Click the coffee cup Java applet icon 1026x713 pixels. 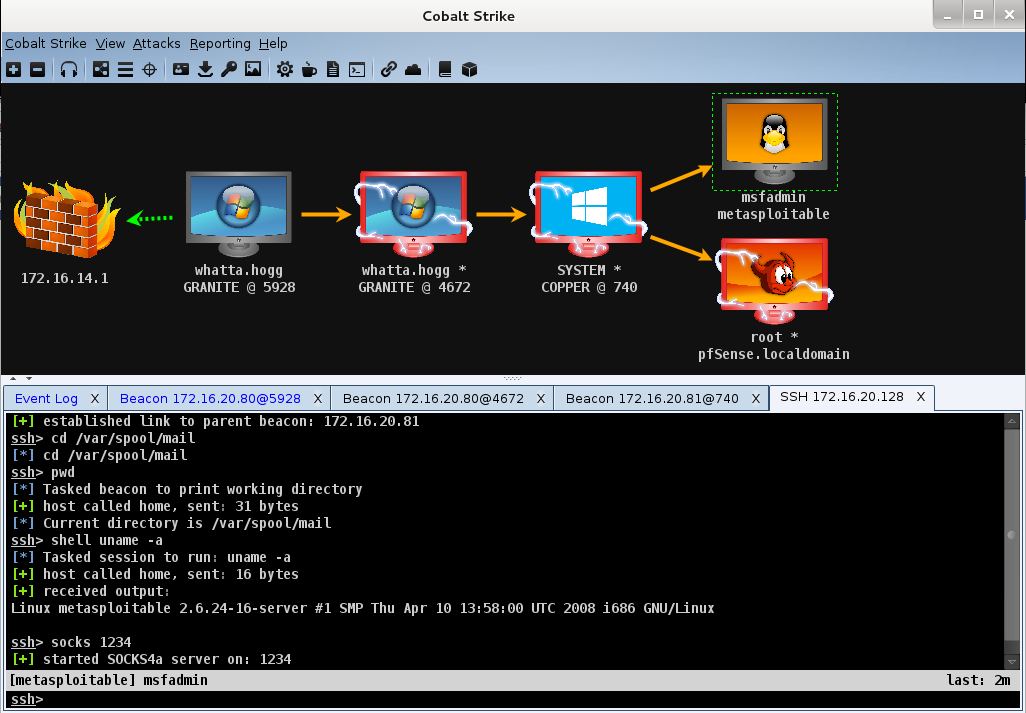pos(309,69)
